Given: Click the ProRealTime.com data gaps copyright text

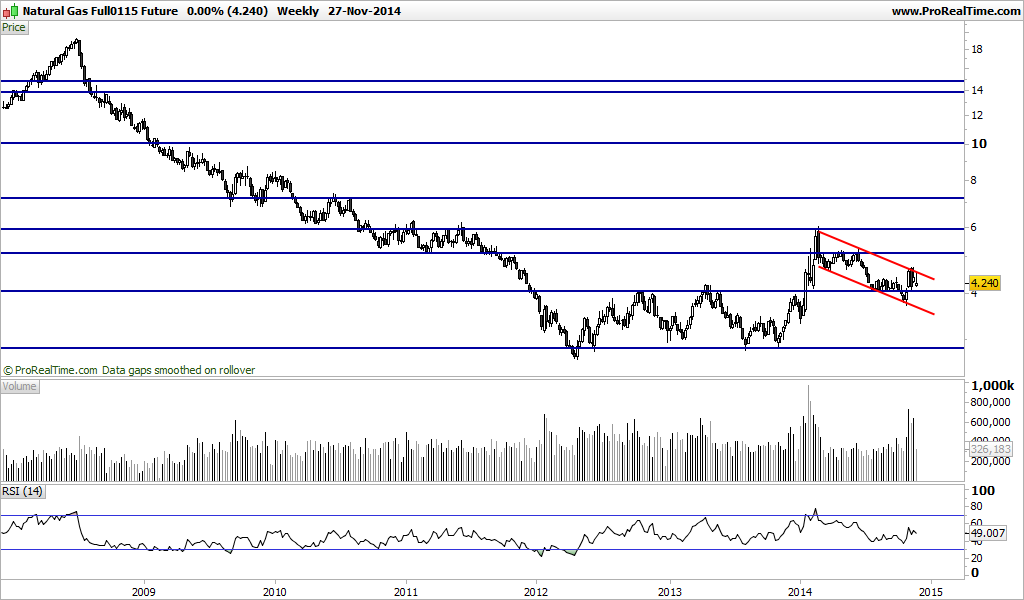Looking at the screenshot, I should tap(129, 370).
